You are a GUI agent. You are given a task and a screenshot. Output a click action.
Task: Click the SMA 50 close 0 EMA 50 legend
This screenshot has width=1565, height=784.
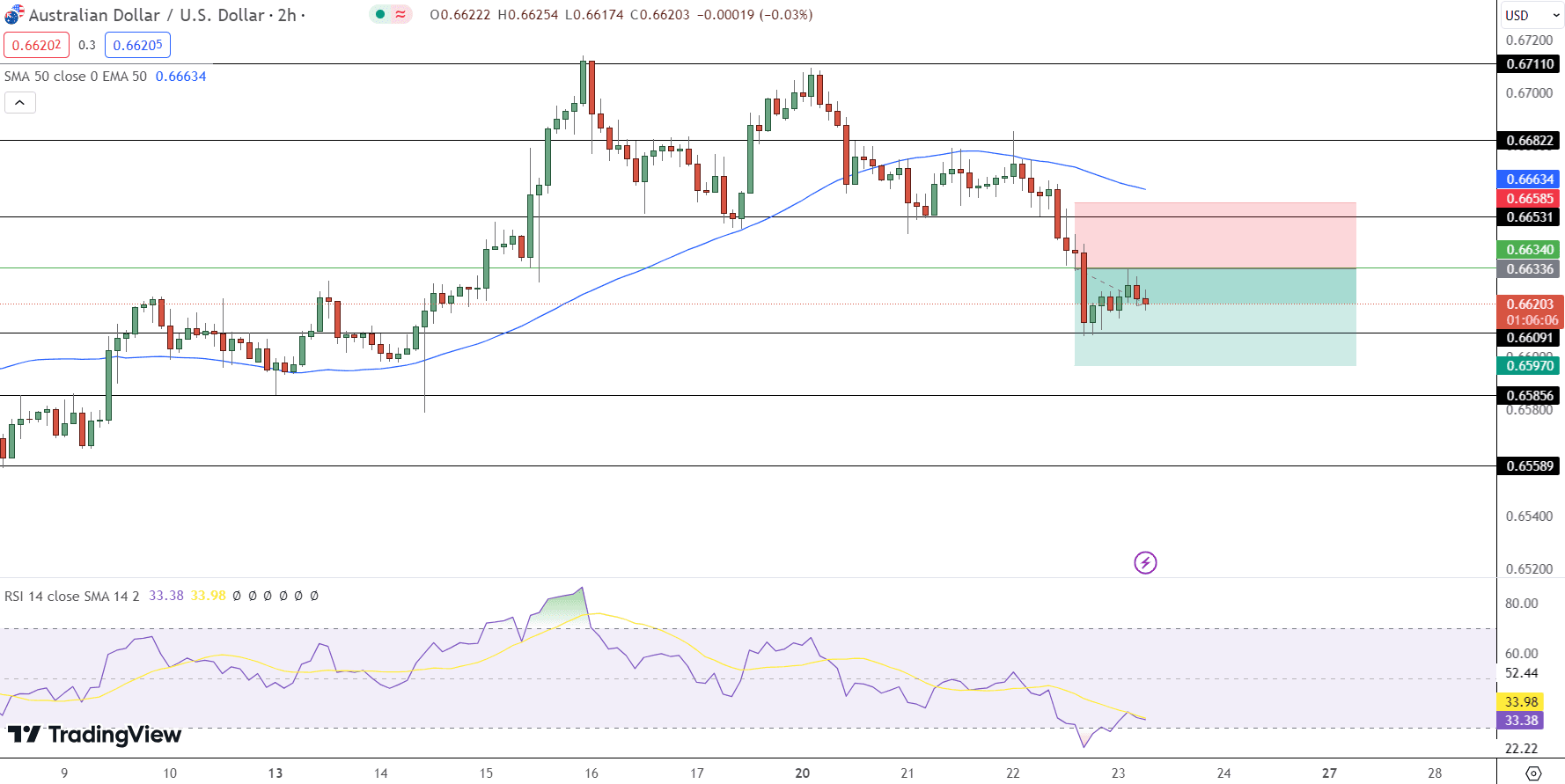[76, 77]
